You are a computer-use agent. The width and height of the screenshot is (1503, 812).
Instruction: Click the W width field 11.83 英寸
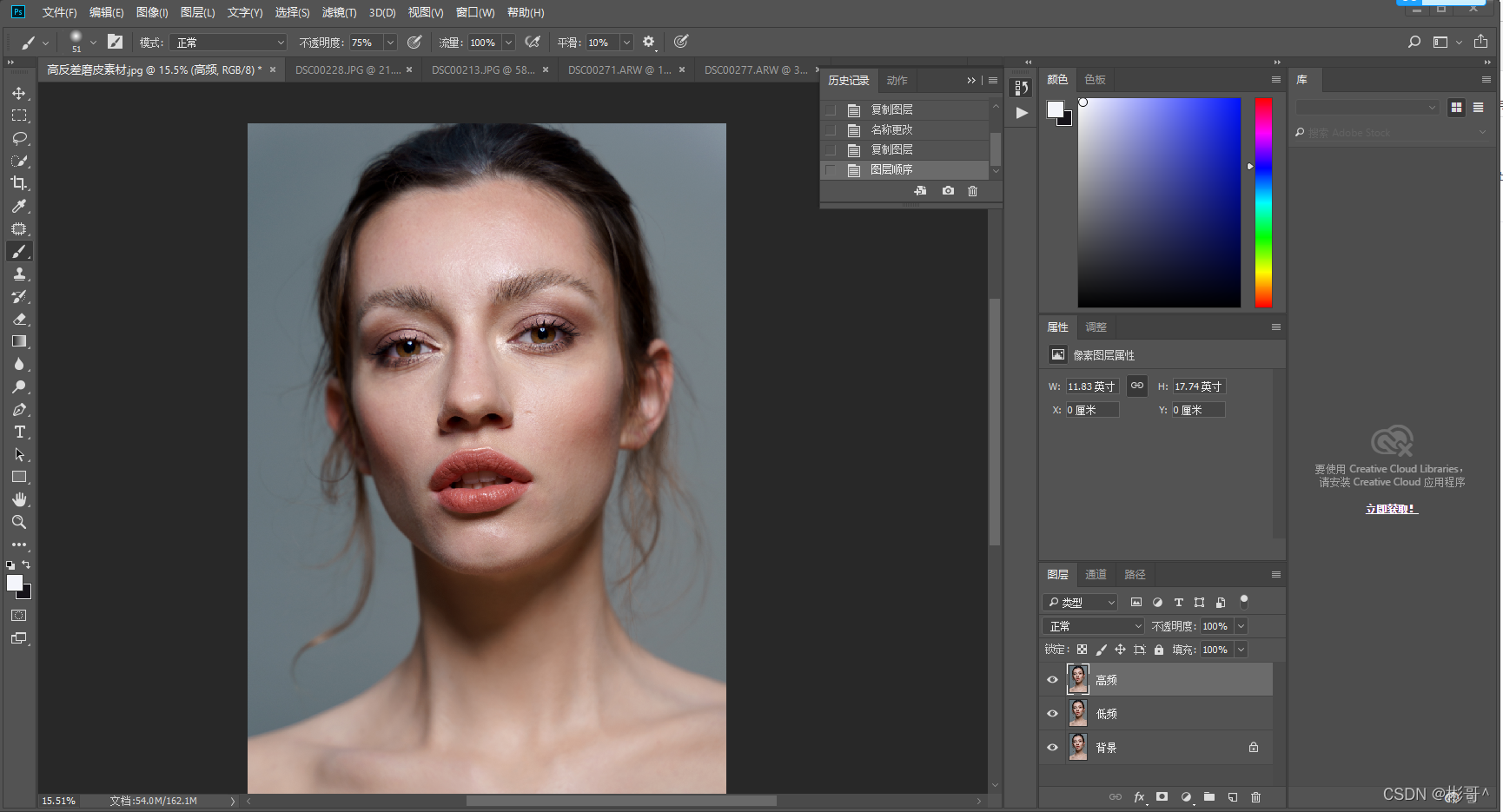(x=1091, y=386)
